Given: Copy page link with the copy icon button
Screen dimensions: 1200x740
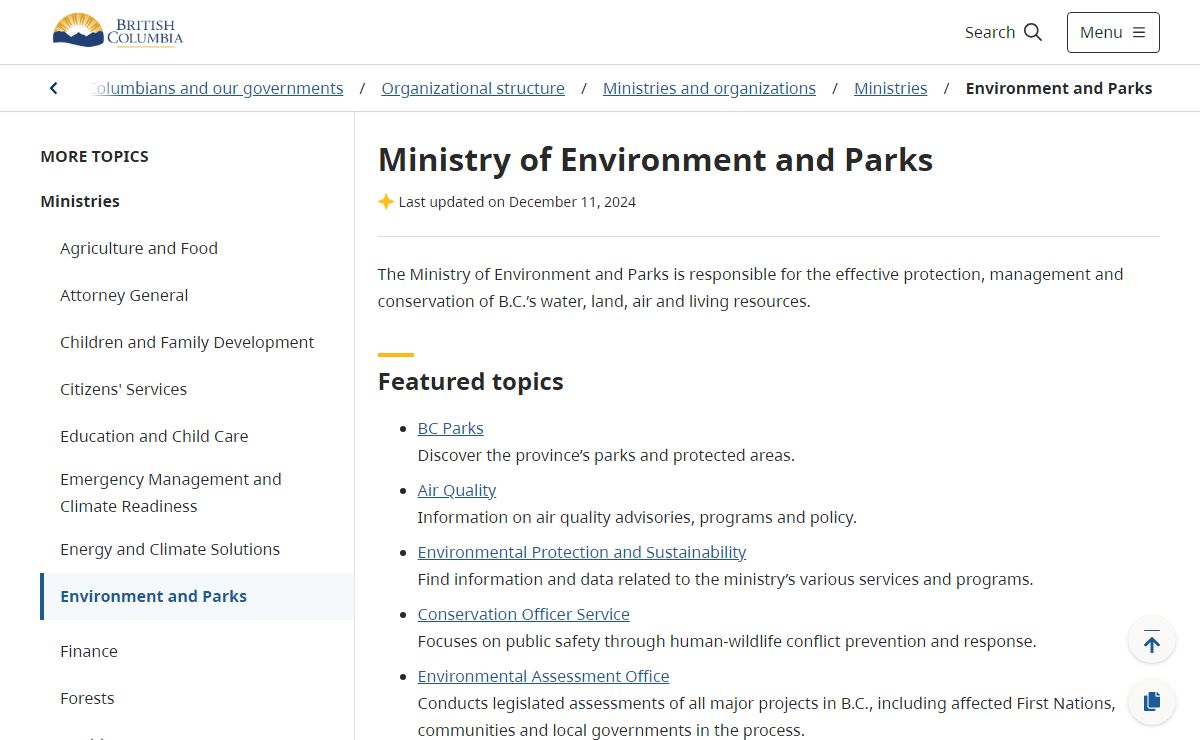Looking at the screenshot, I should click(x=1152, y=701).
